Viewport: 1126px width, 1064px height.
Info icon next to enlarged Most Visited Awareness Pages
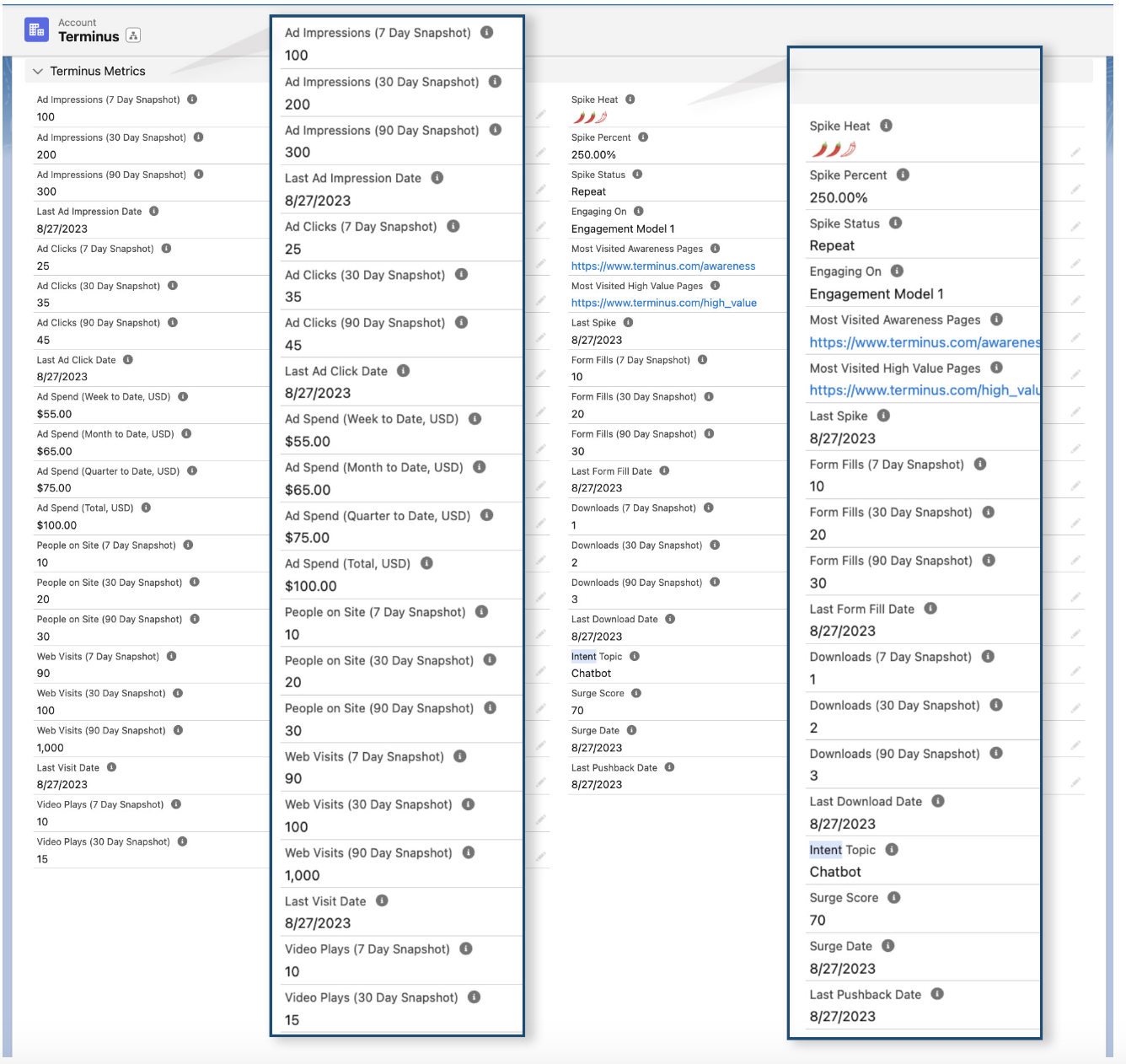pos(997,320)
